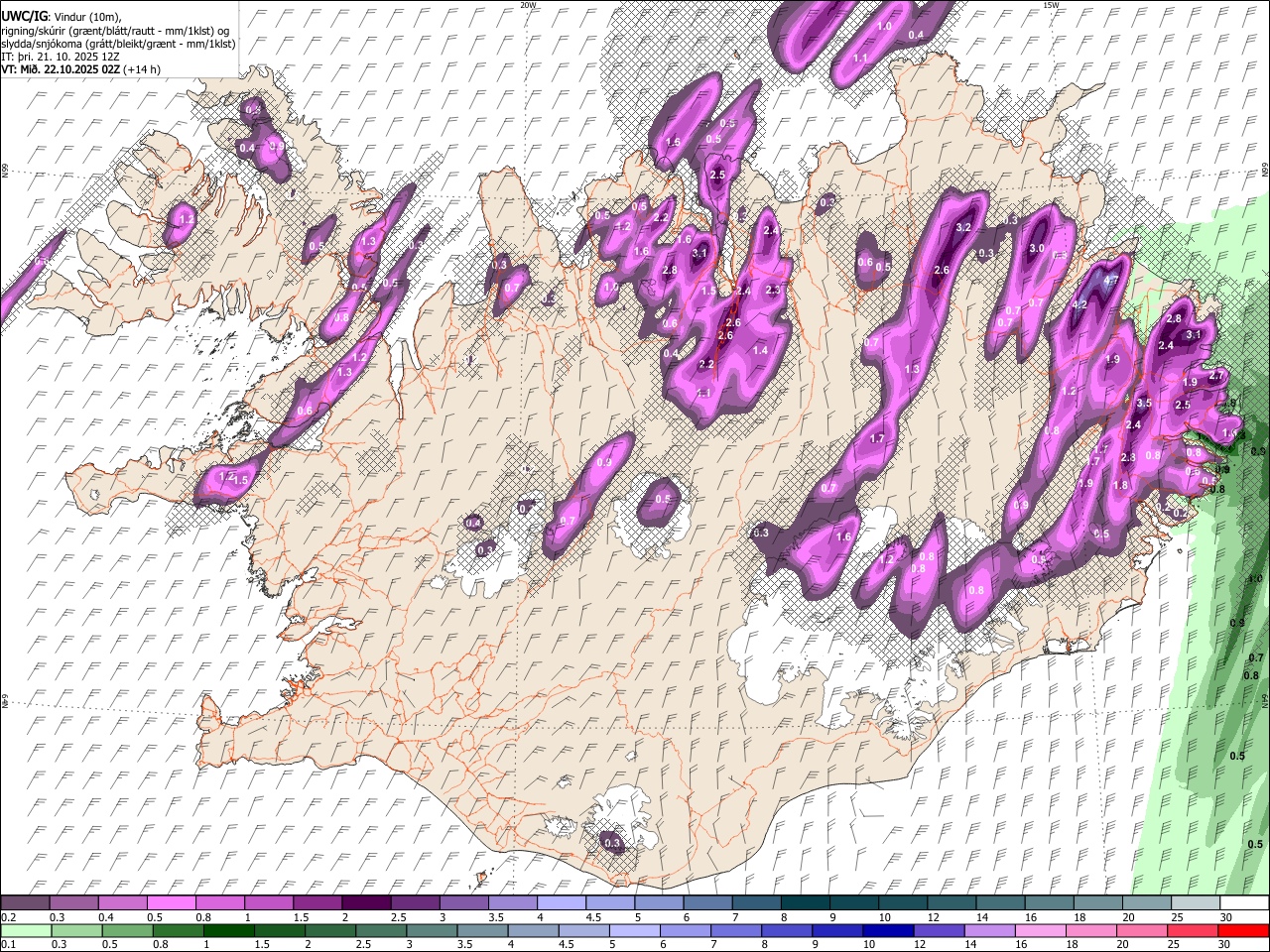Click the 'VT: Mið. 22.10.2025 02Z (+14 h)' line
The height and width of the screenshot is (952, 1270).
click(x=81, y=69)
